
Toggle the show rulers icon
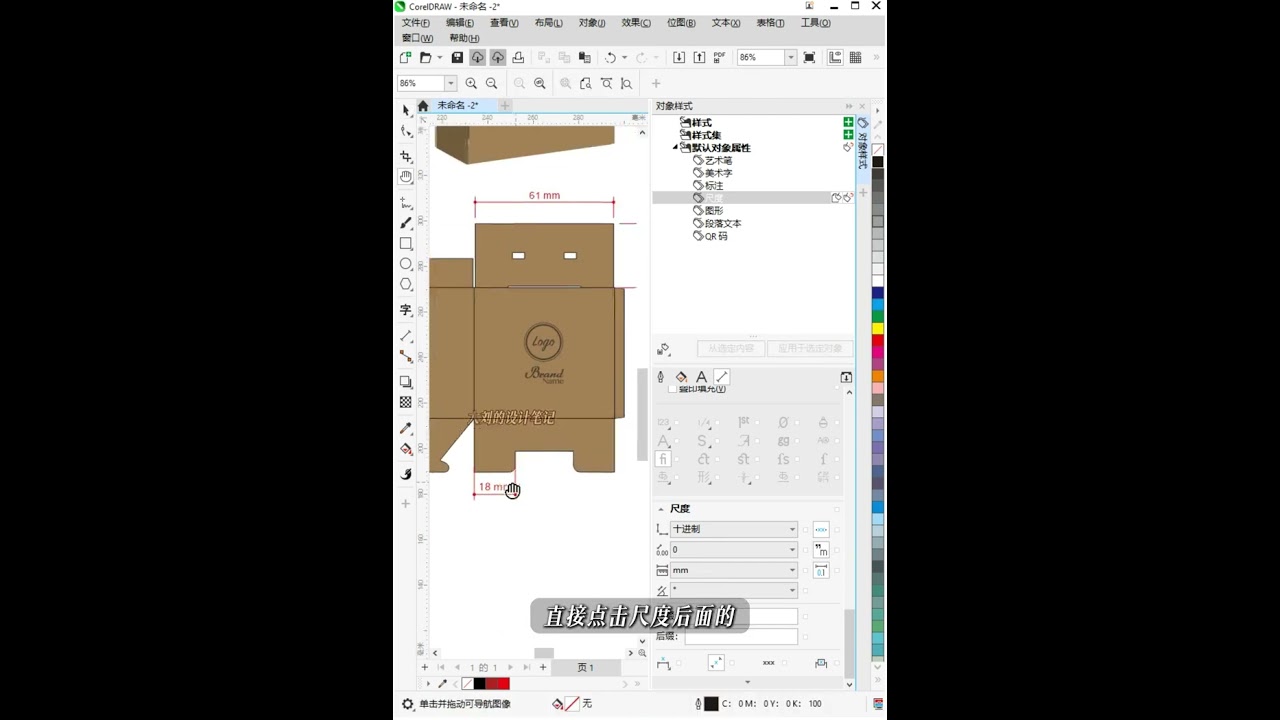[835, 58]
